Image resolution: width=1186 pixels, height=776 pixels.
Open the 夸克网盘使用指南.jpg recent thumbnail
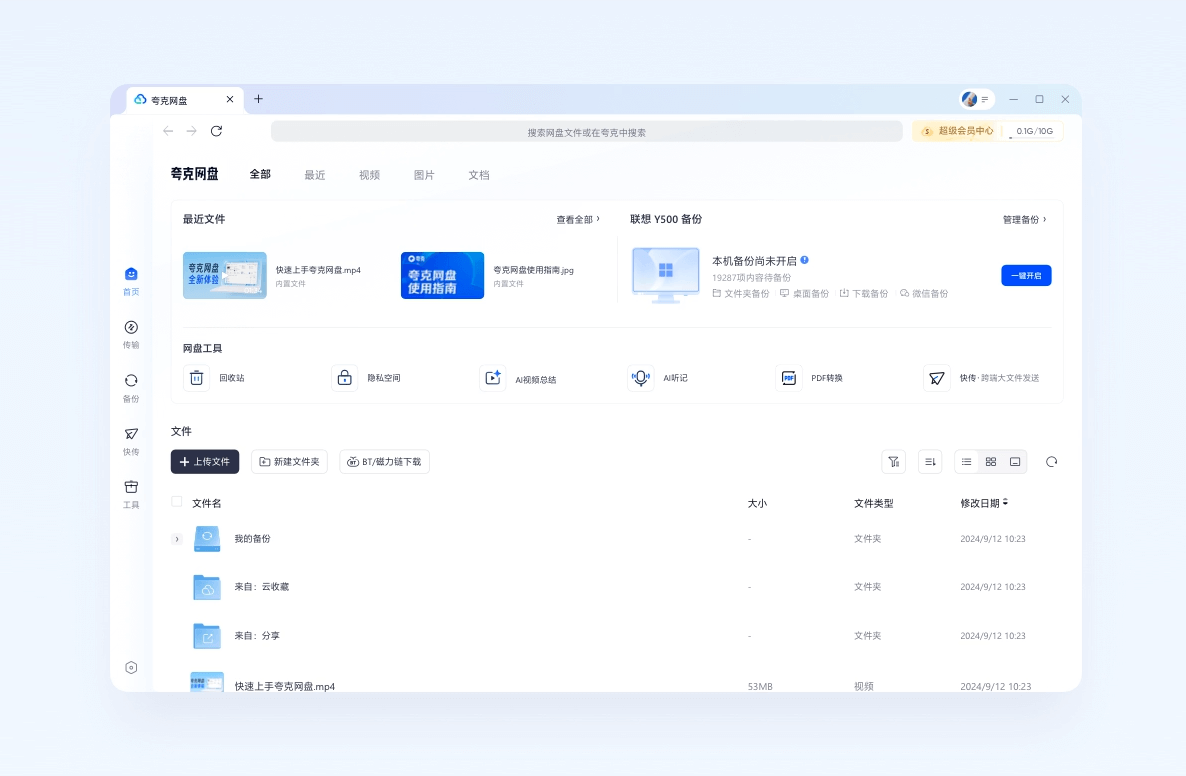pyautogui.click(x=442, y=275)
